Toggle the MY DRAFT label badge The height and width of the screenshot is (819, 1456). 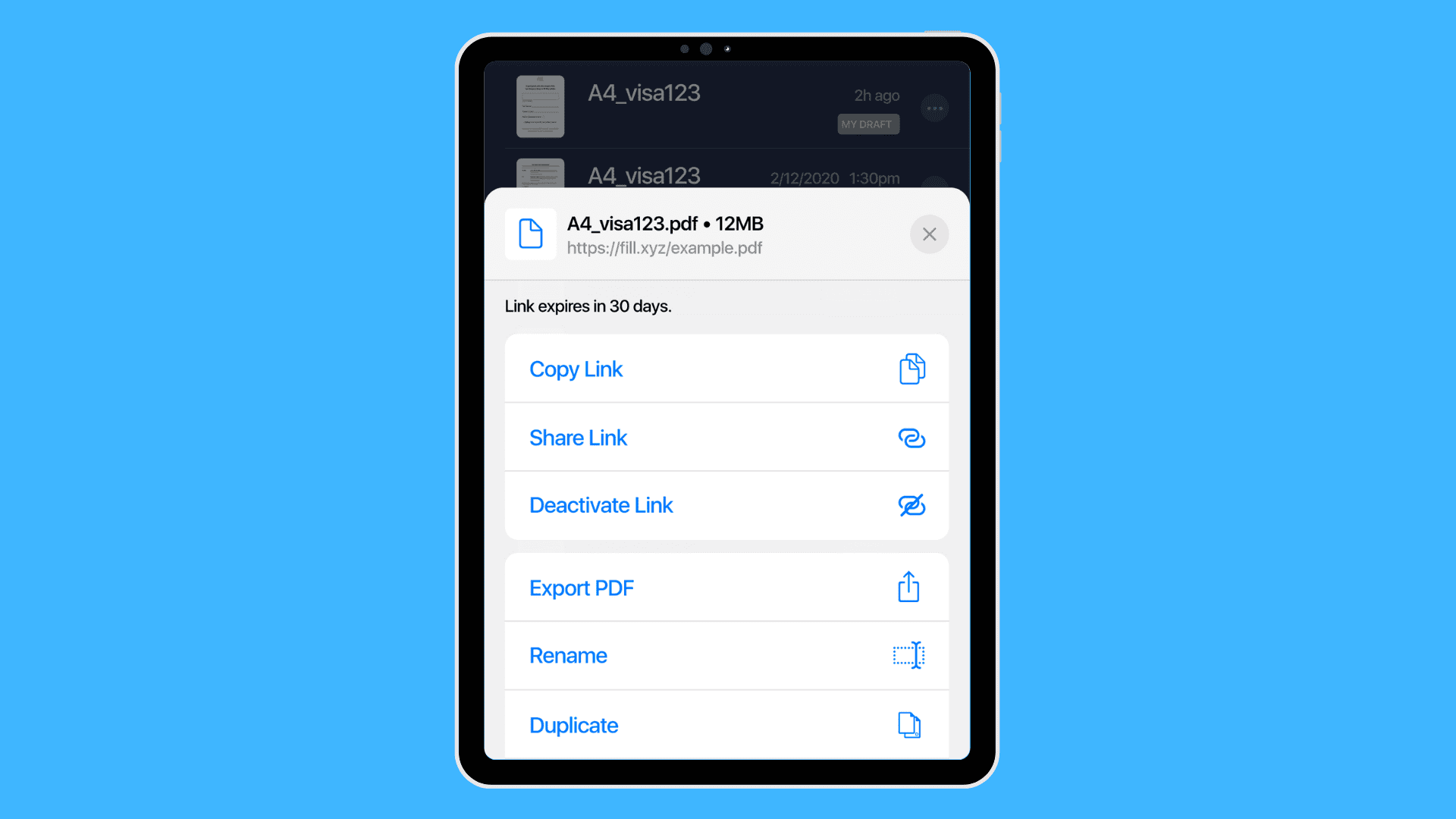coord(868,123)
